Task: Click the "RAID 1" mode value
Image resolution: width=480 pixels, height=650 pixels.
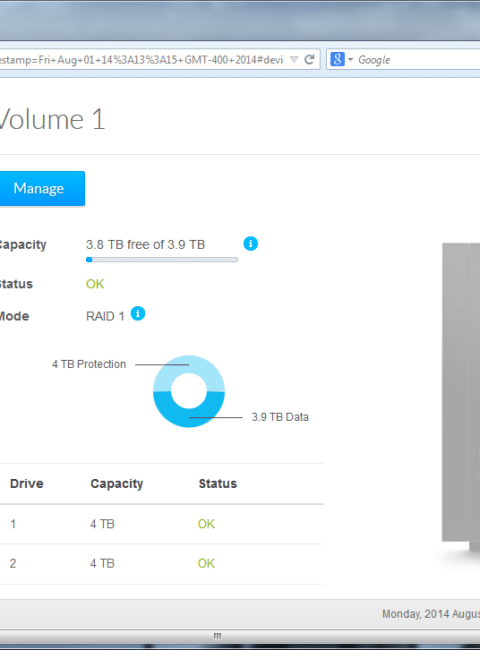Action: 105,316
